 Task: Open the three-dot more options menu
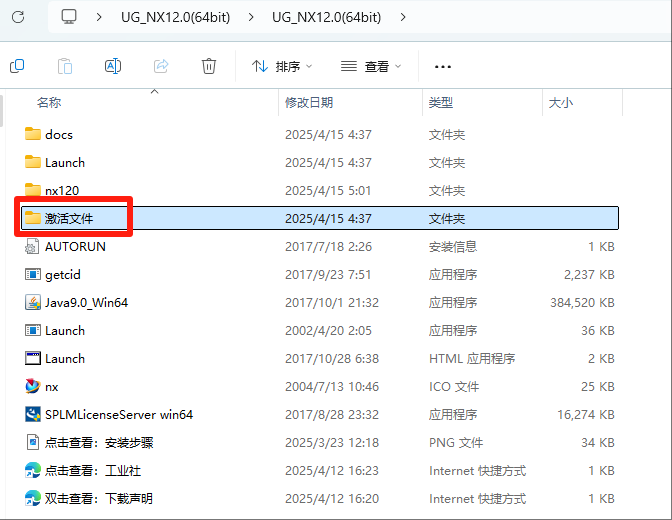point(443,66)
